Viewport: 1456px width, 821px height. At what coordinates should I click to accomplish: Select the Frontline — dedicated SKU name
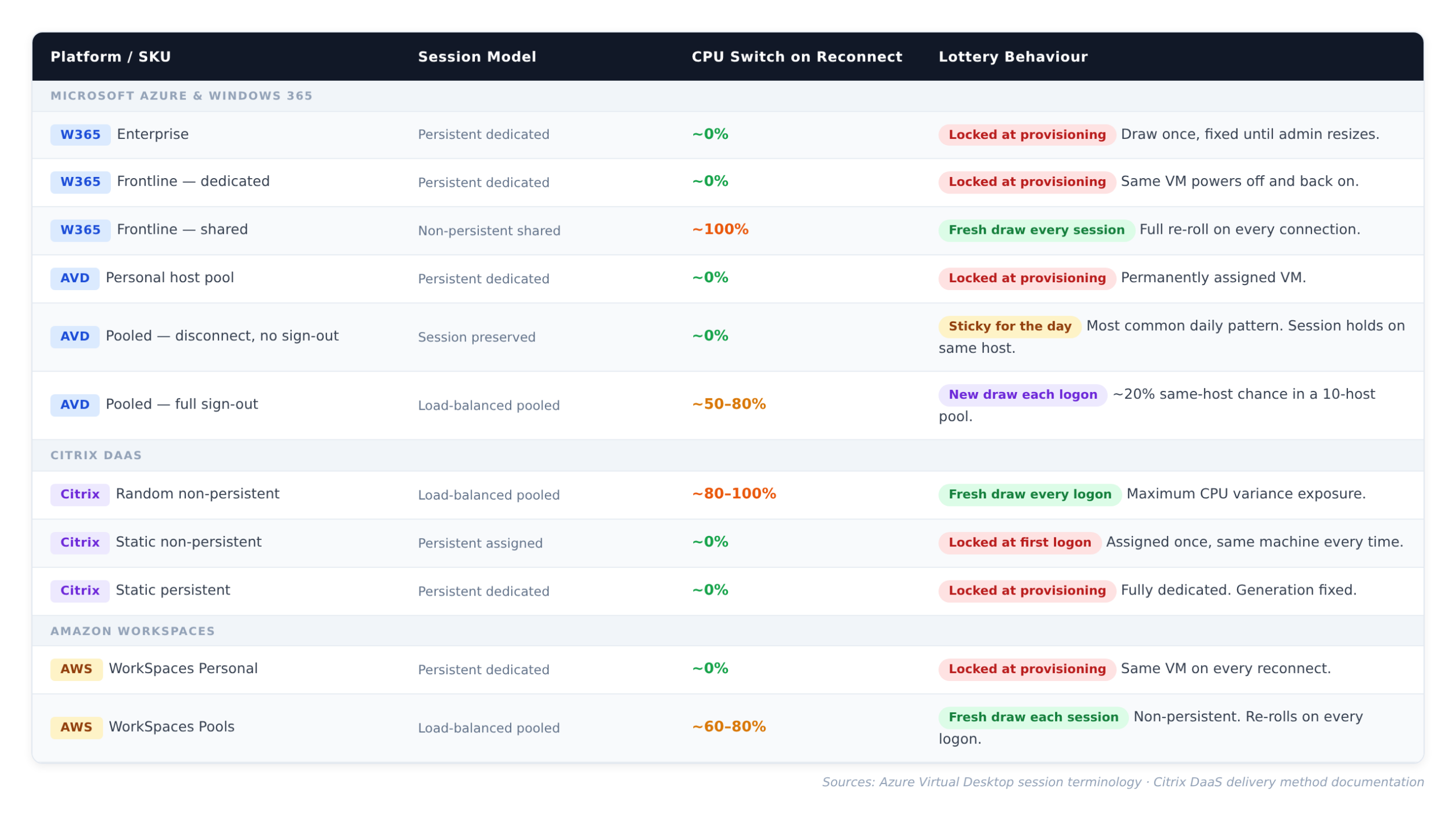[x=193, y=181]
